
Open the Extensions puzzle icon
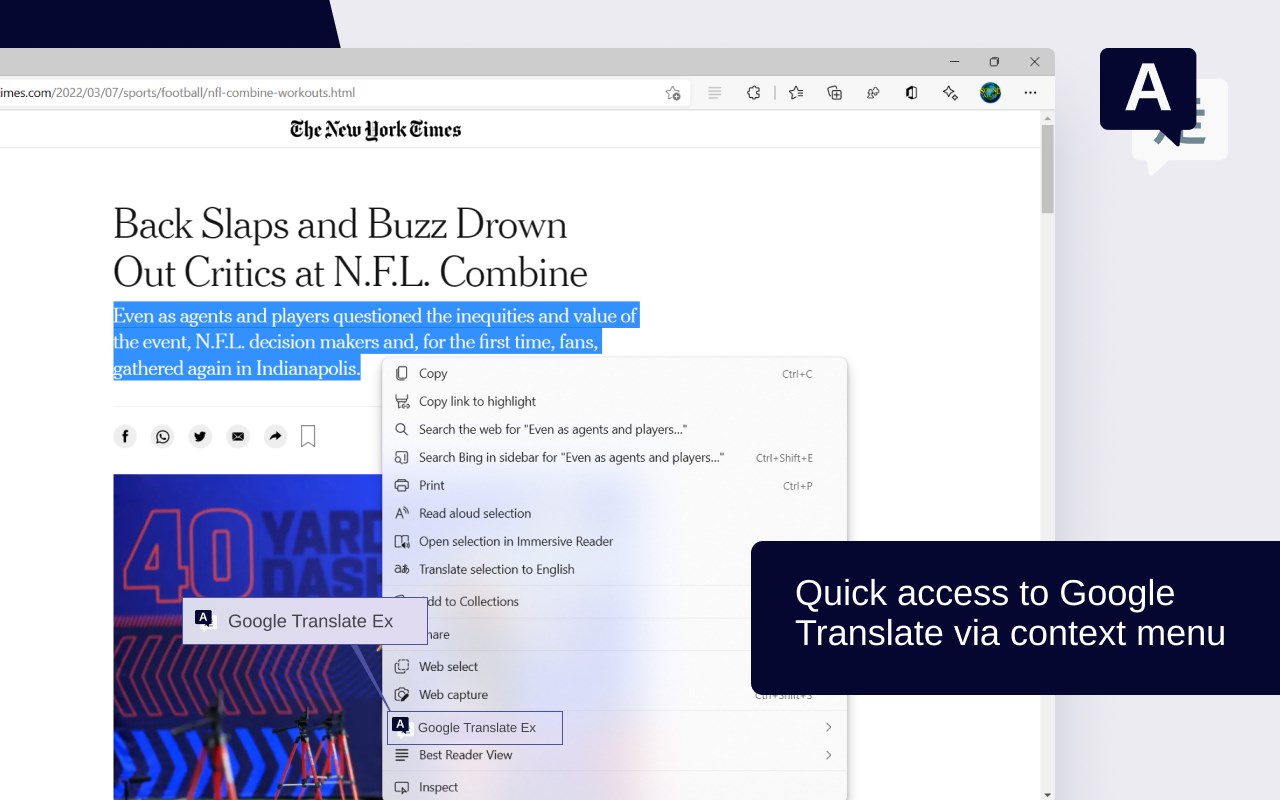(x=754, y=93)
